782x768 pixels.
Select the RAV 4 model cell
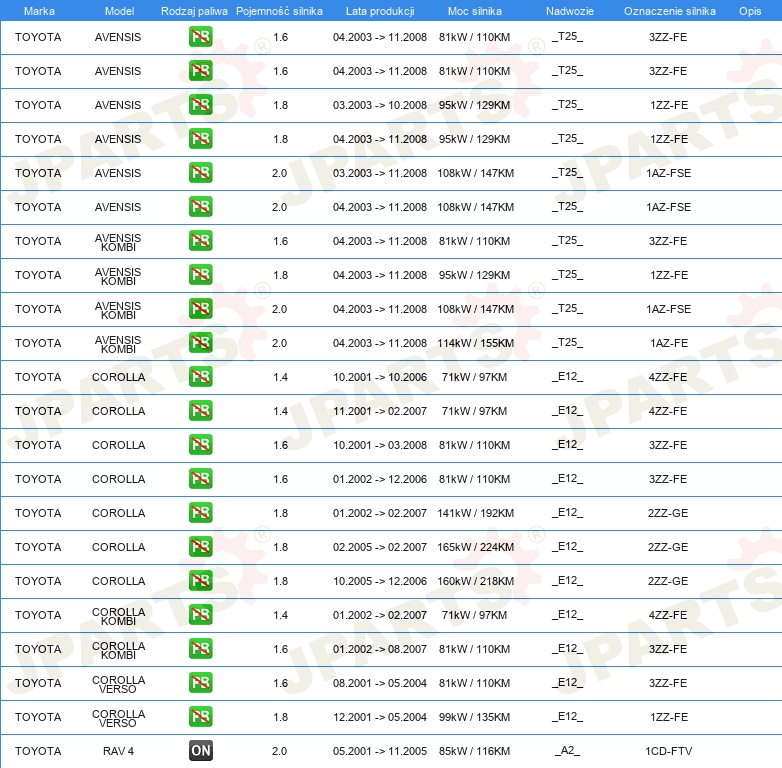118,751
